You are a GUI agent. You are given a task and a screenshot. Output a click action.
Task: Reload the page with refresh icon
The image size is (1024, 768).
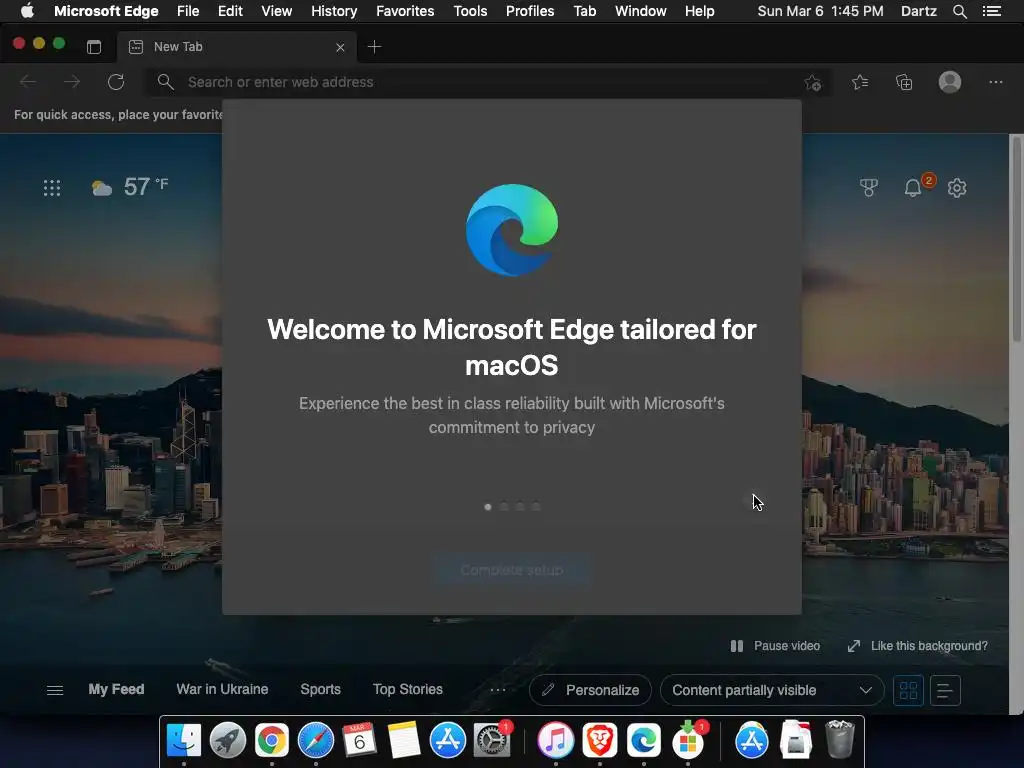pos(116,82)
